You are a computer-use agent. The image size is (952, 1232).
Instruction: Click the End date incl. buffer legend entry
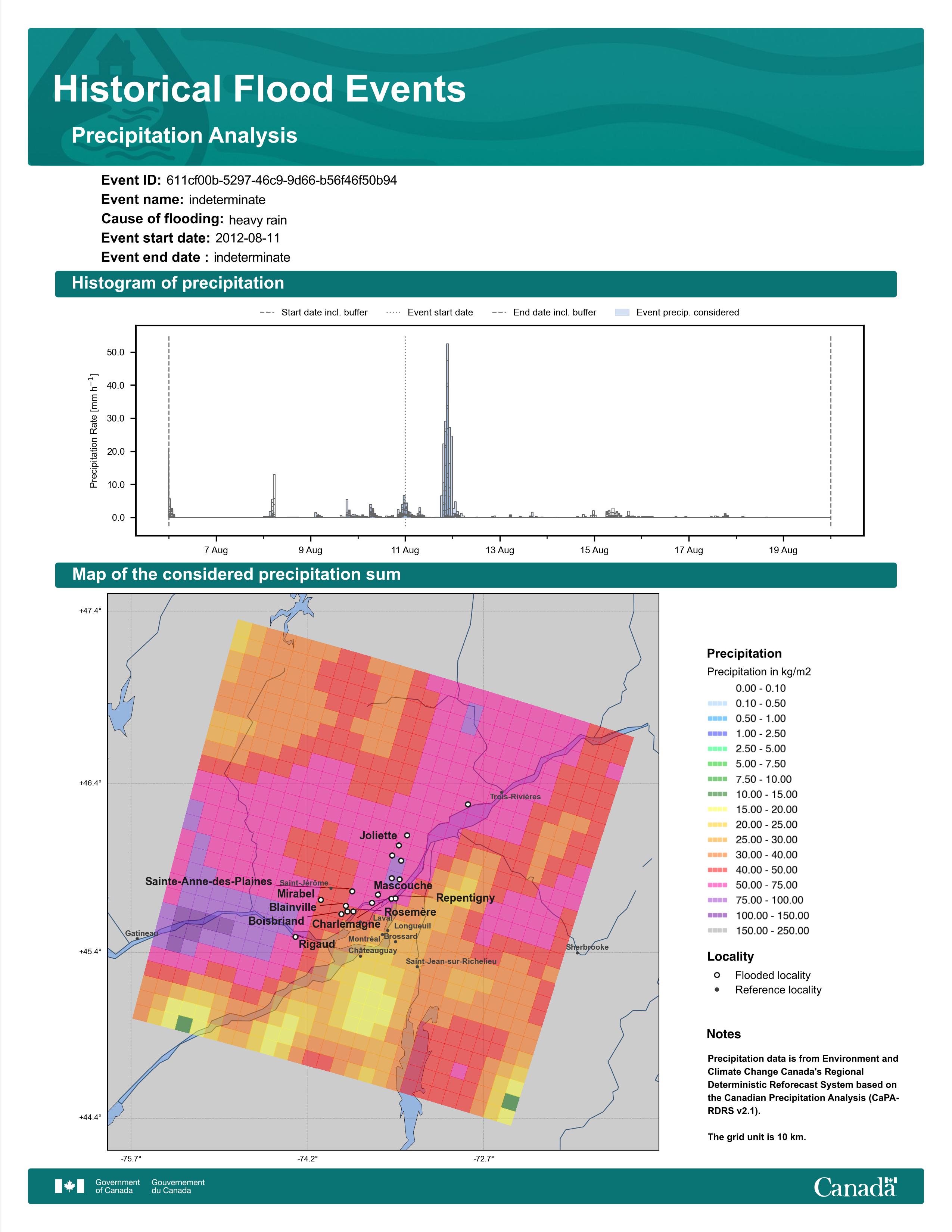544,312
